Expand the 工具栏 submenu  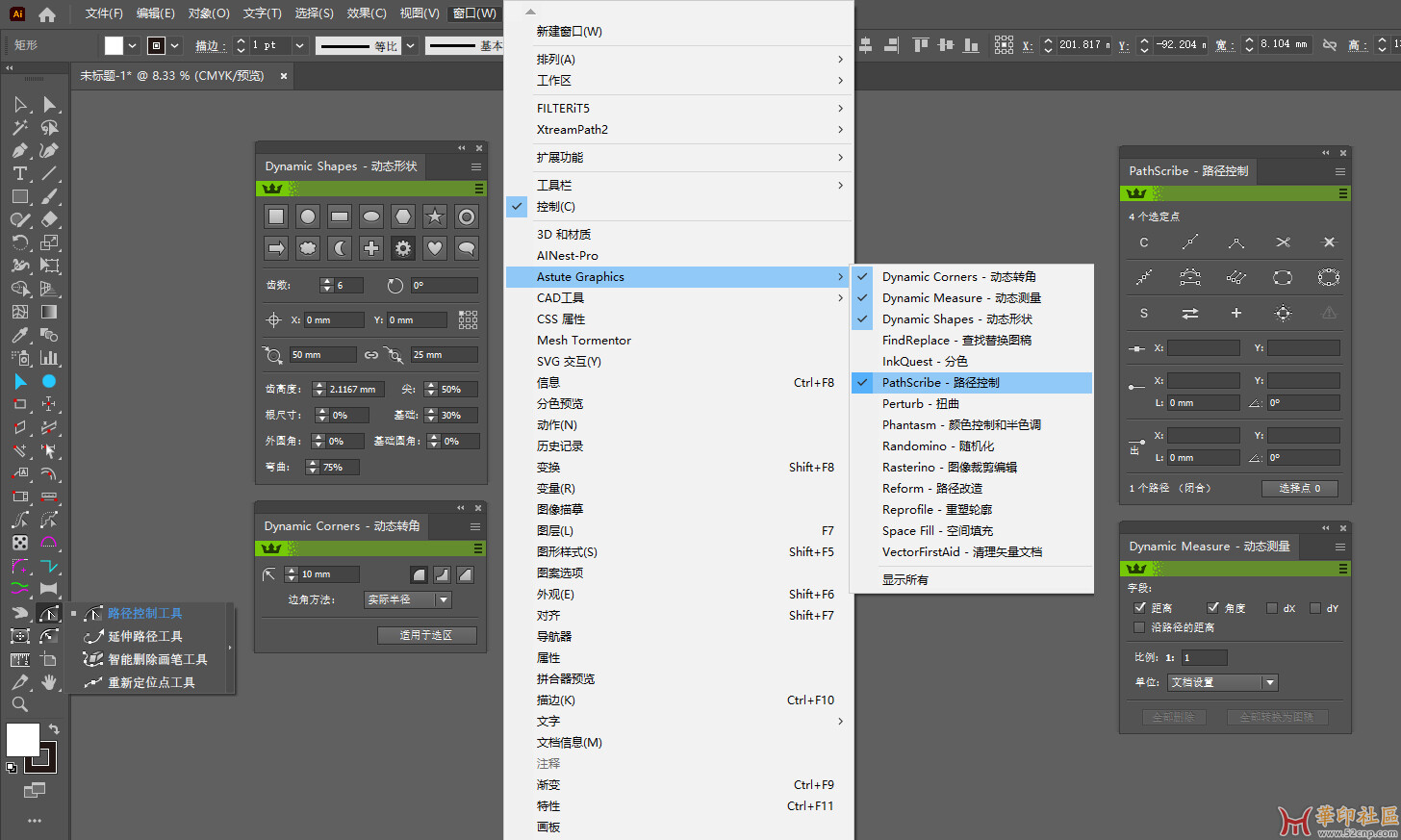[678, 185]
